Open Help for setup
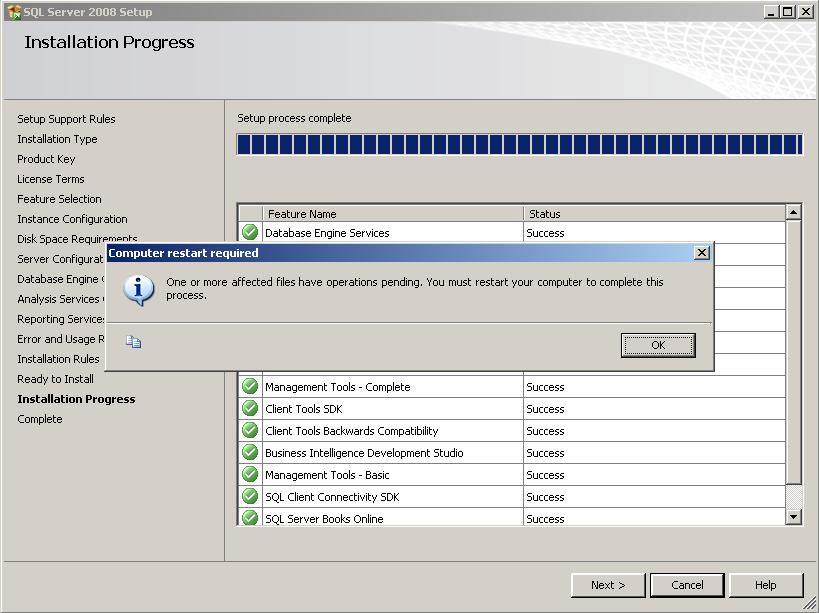 [766, 585]
